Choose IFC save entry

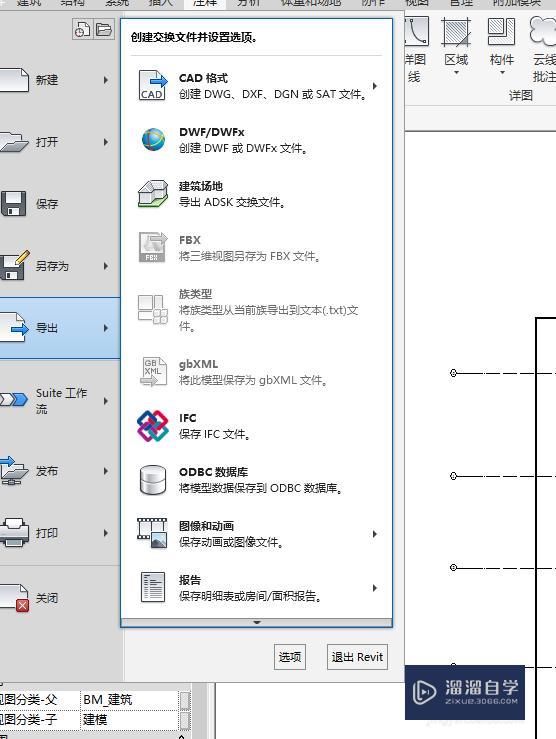tap(256, 426)
